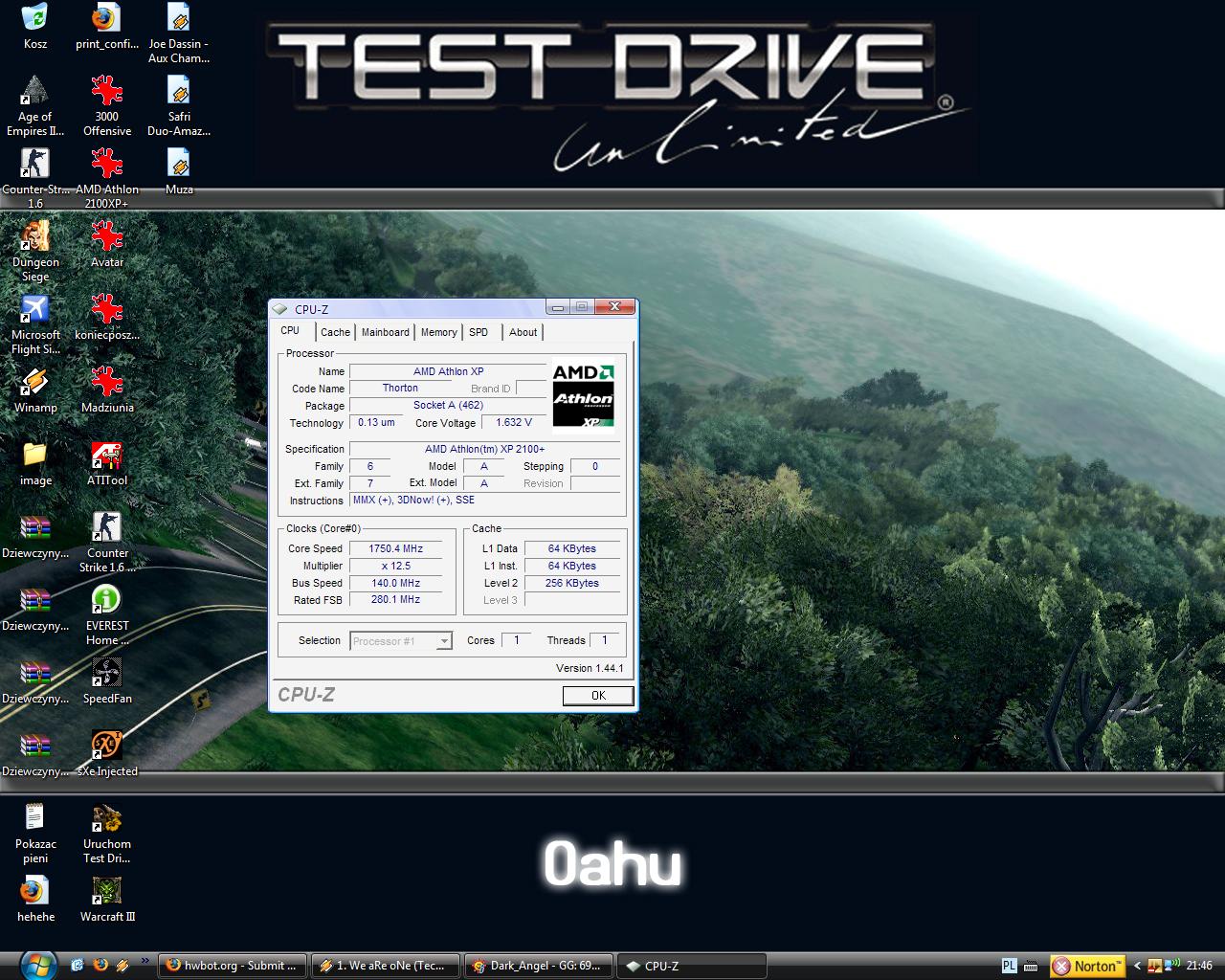Switch to Cache tab in CPU-Z

click(335, 332)
